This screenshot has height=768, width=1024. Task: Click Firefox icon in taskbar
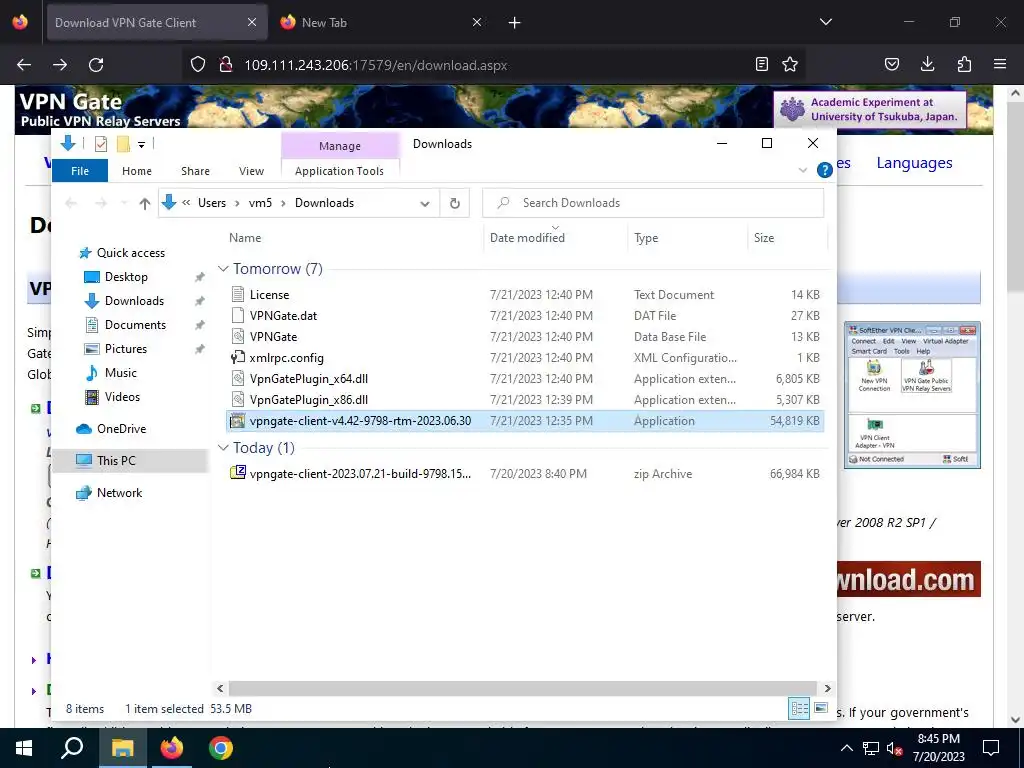[x=172, y=748]
